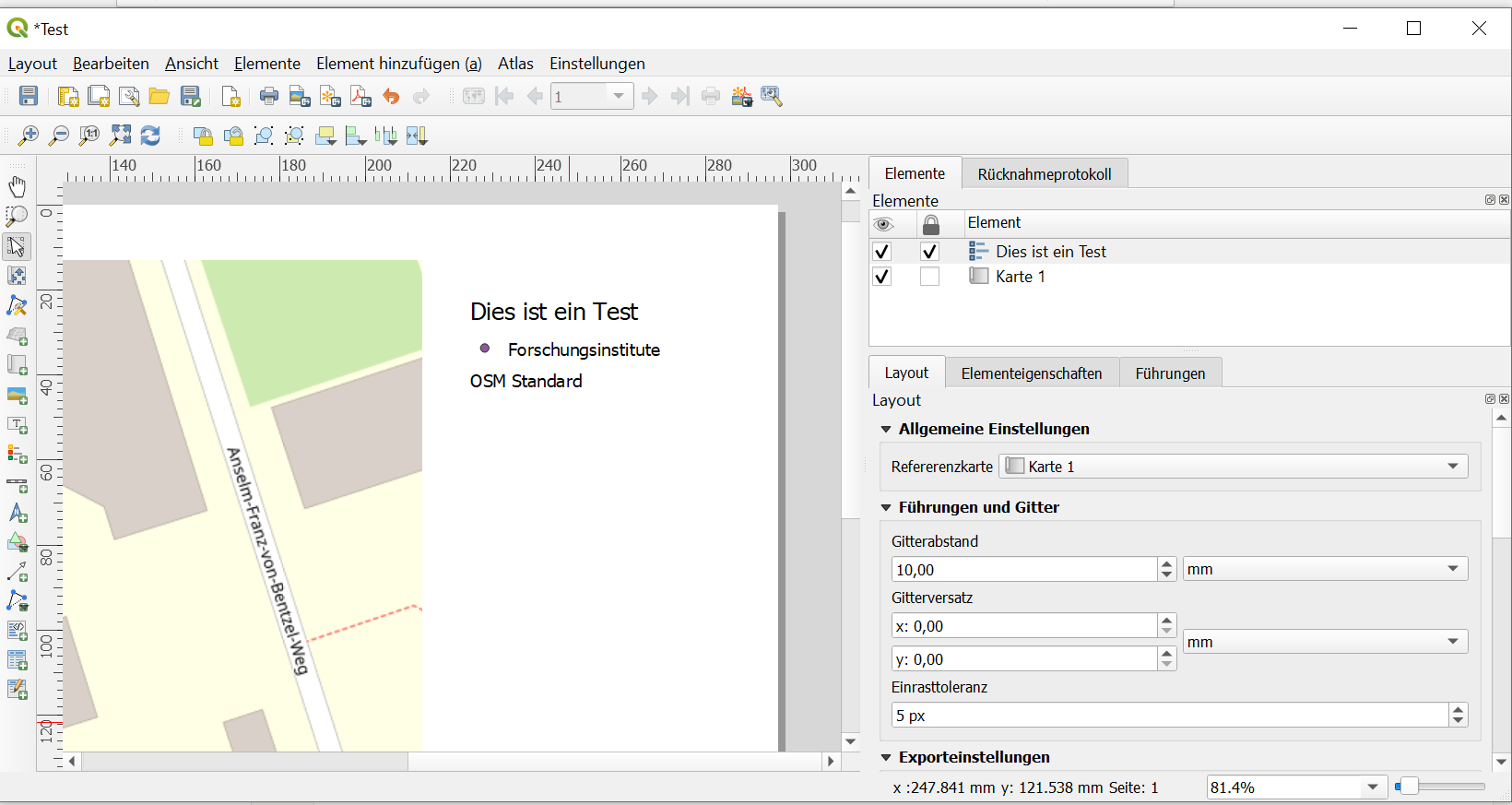
Task: Open the Ansicht menu
Action: 192,64
